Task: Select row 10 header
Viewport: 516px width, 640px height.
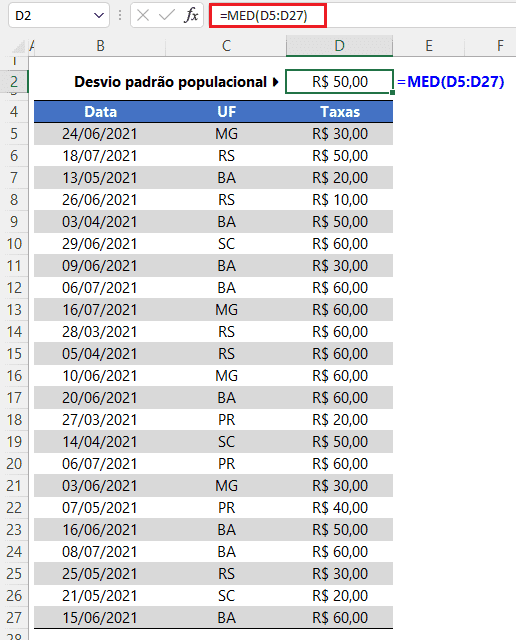Action: (14, 244)
